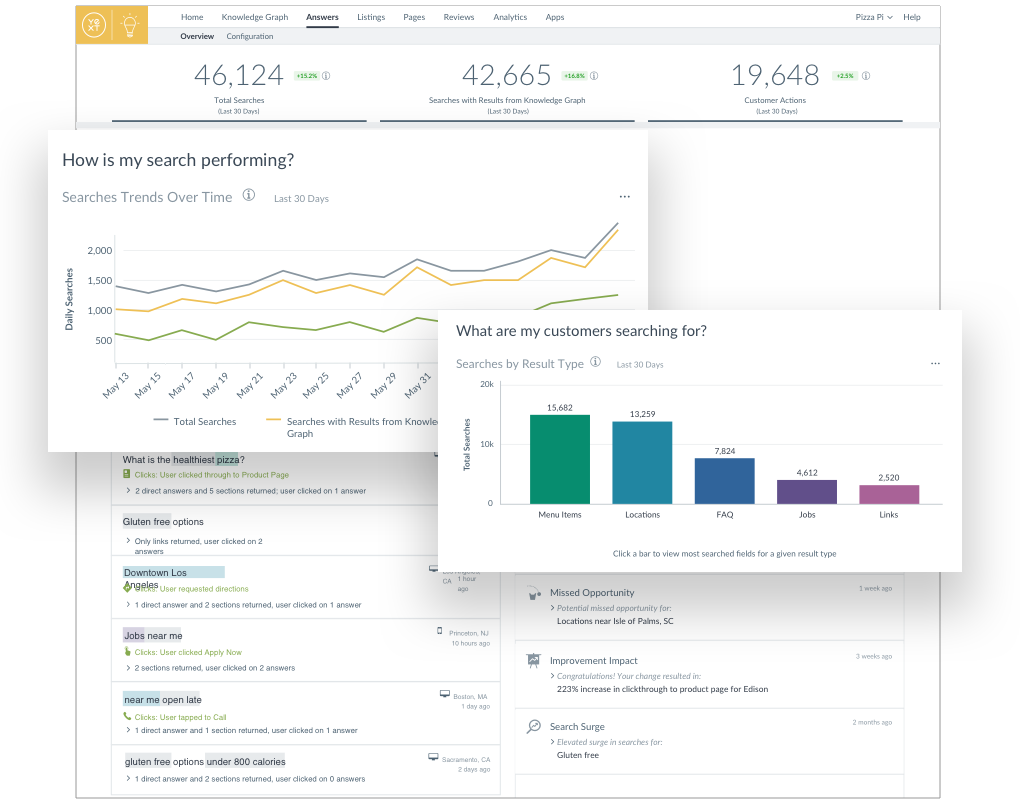
Task: Switch to the Configuration tab
Action: (250, 36)
